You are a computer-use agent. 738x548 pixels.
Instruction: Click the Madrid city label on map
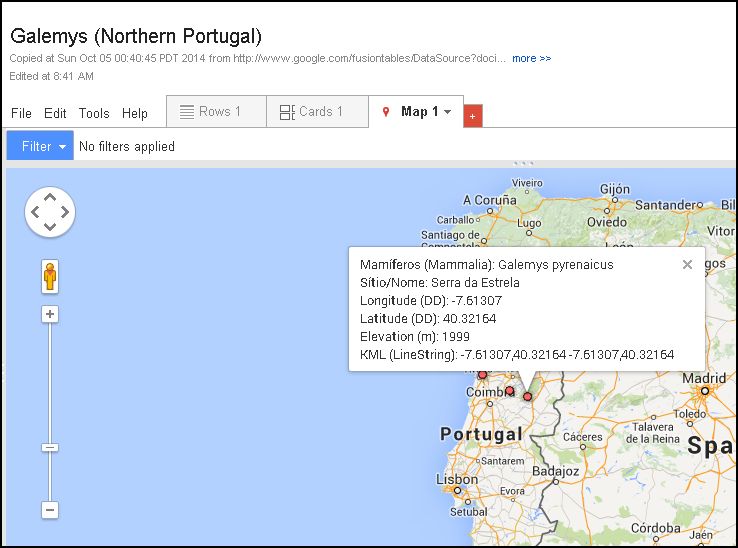point(704,378)
